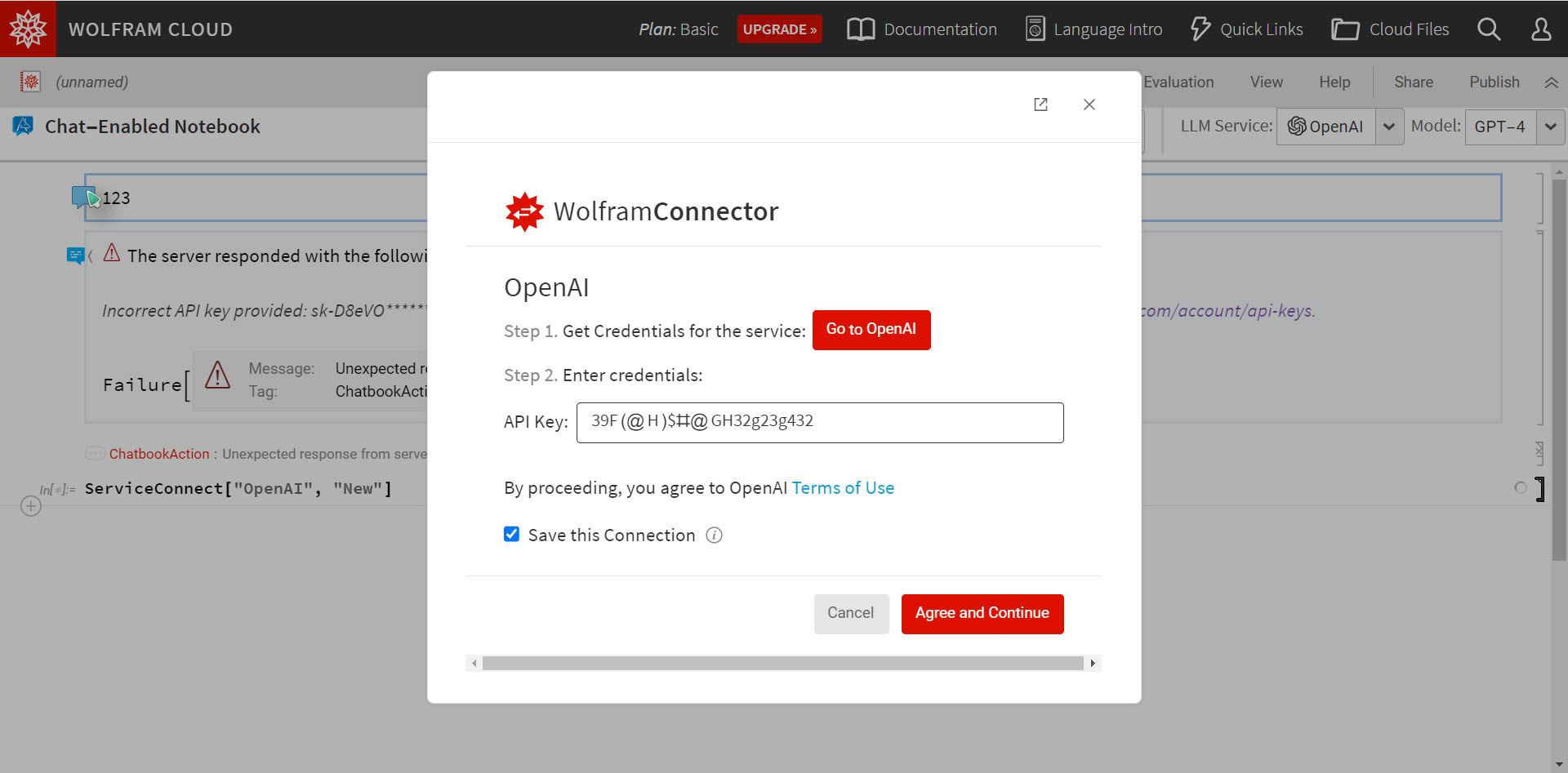
Task: Click the Chat-Enabled Notebook icon
Action: click(x=23, y=127)
